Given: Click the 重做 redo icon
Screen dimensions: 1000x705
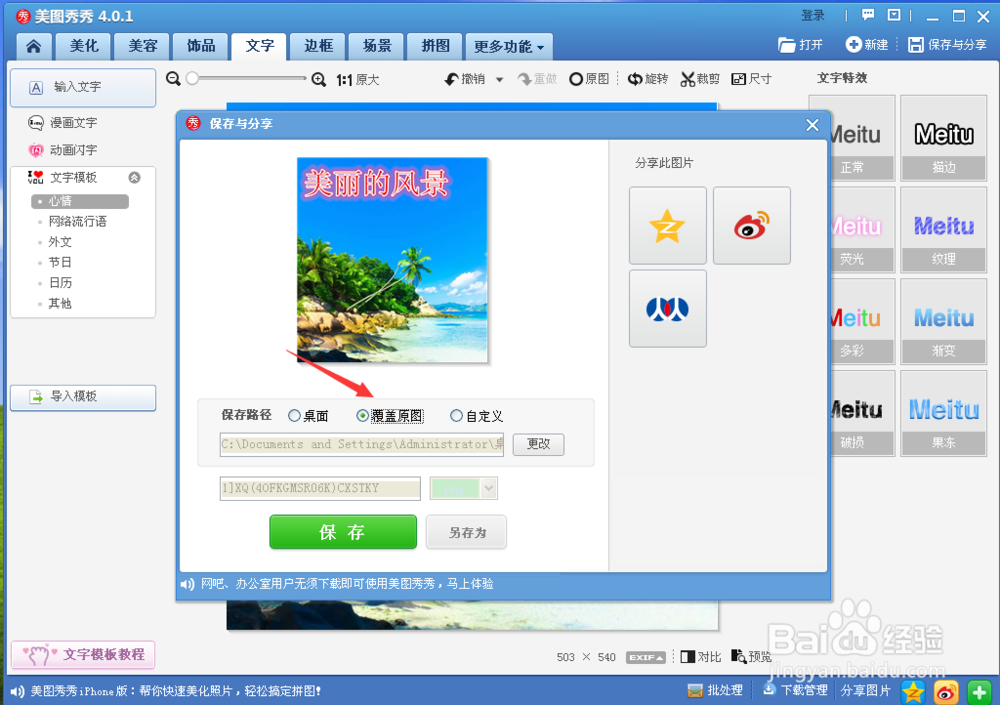Looking at the screenshot, I should pos(524,79).
